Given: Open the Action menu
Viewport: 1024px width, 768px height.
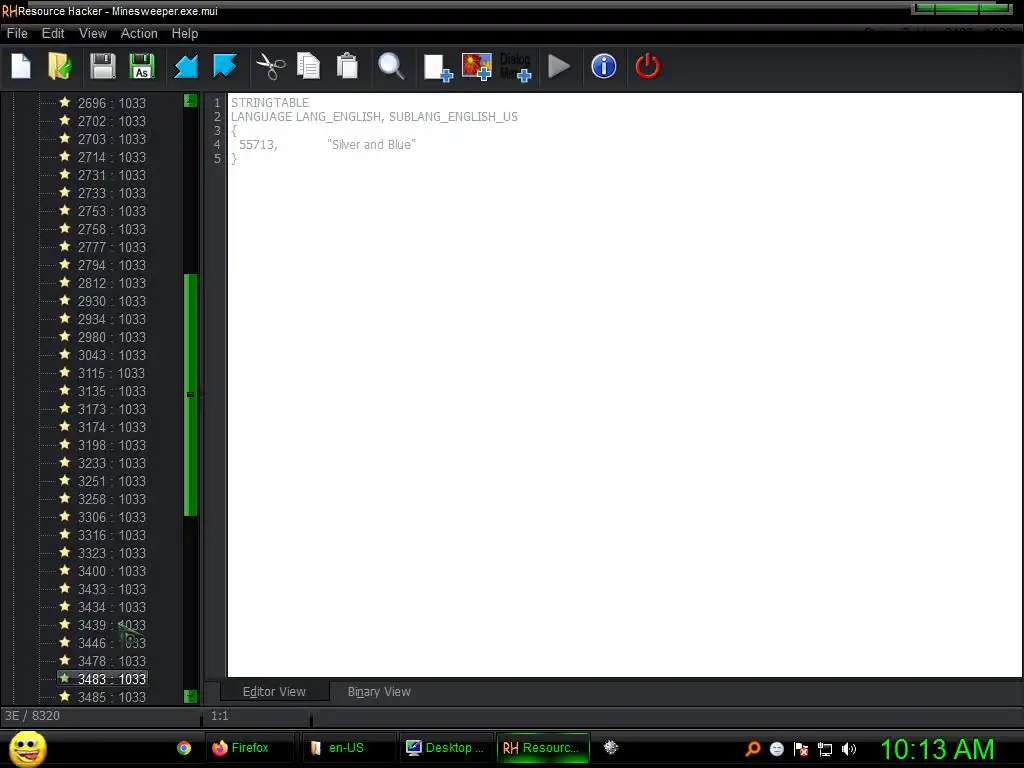Looking at the screenshot, I should click(x=139, y=33).
